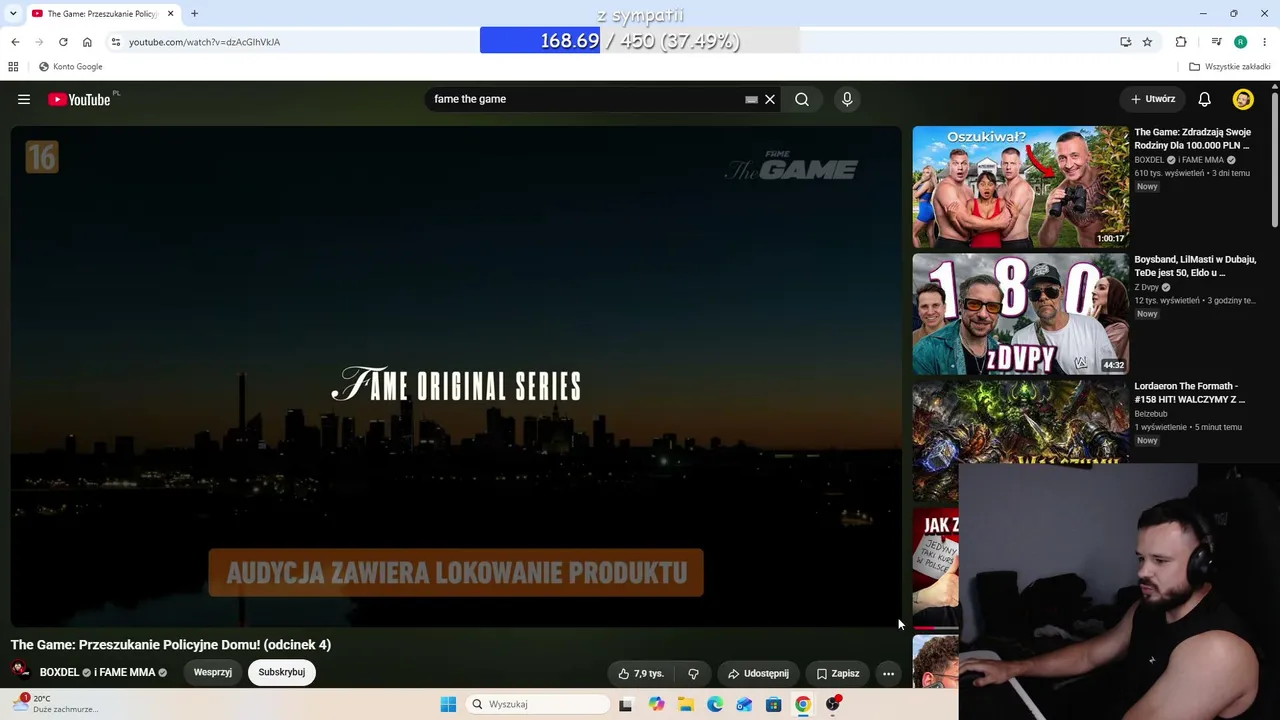1280x720 pixels.
Task: Click the YouTube page scrollbar thumb
Action: pos(1275,160)
